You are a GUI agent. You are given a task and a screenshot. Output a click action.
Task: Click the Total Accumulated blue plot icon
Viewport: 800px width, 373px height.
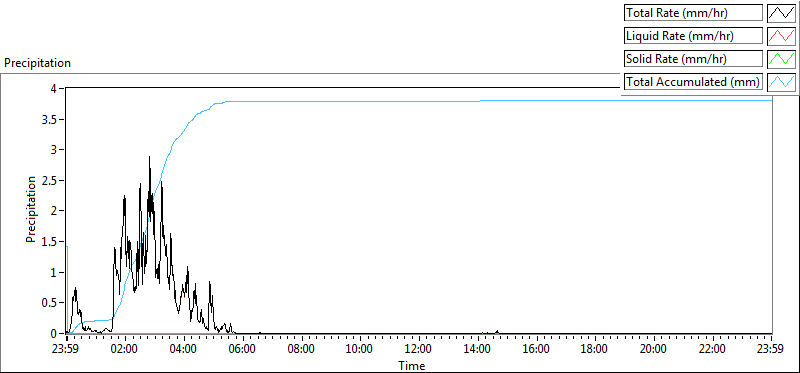pyautogui.click(x=781, y=82)
